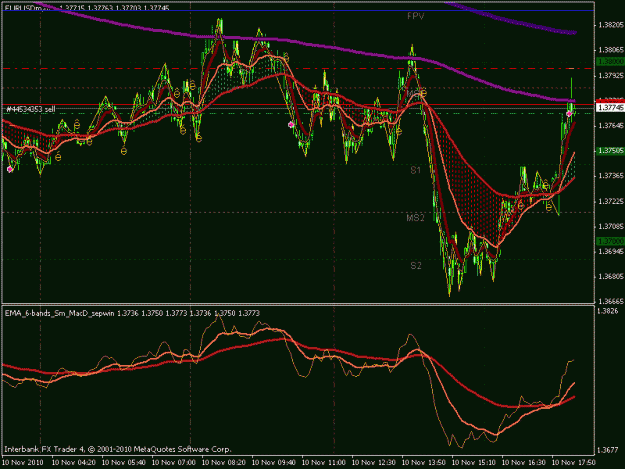
Task: Click the 10 Nov 16:30 time label
Action: 524,462
